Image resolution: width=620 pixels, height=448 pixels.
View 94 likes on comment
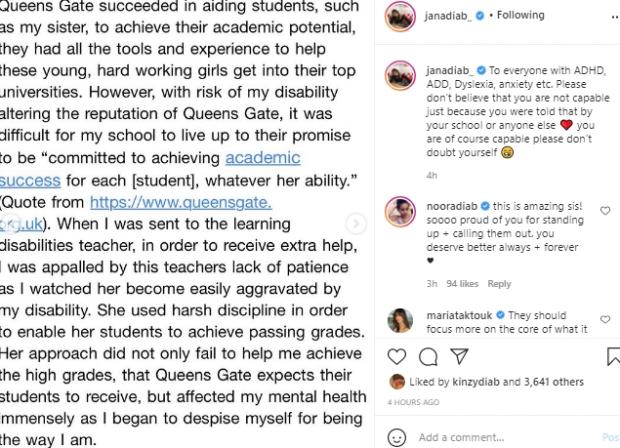(x=462, y=284)
